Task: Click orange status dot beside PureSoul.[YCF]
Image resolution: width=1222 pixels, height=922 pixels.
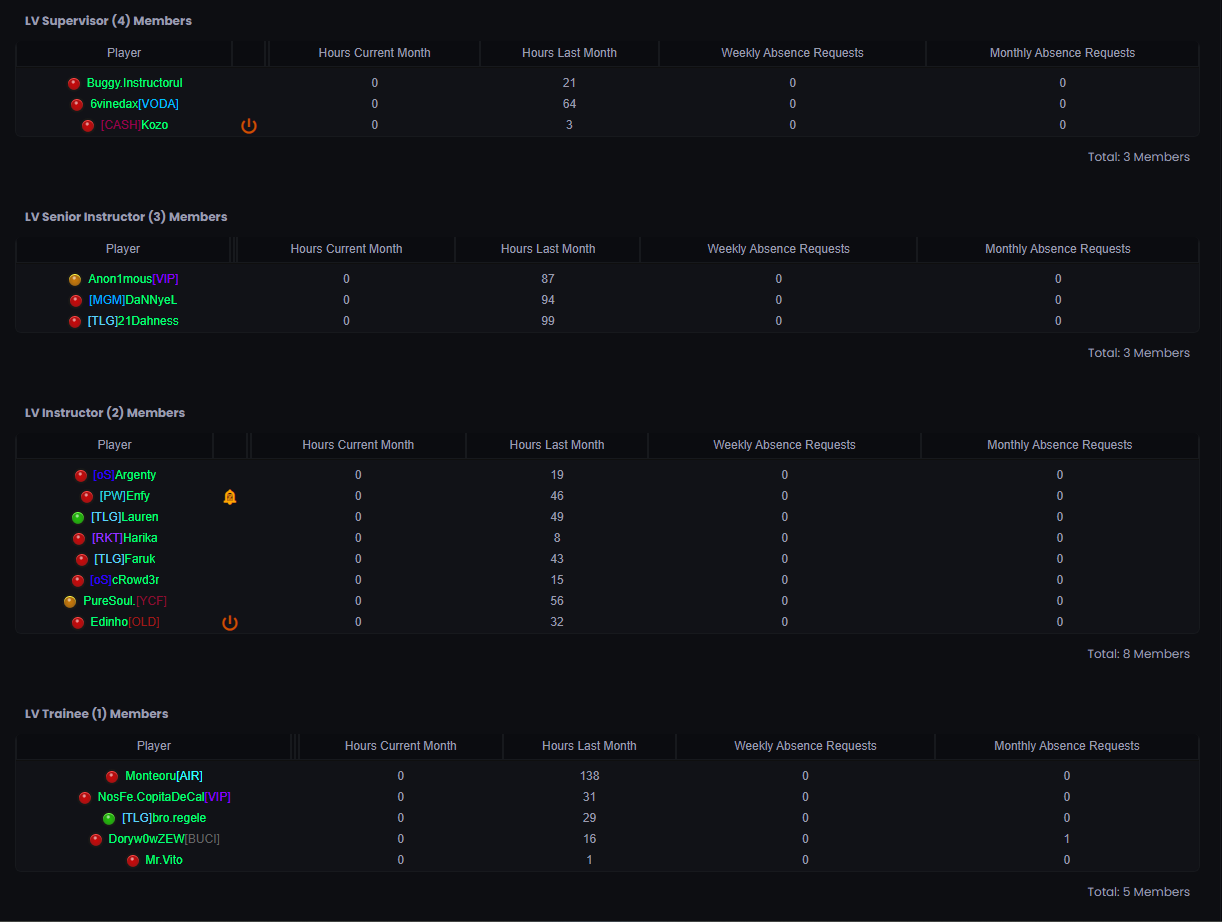Action: [70, 601]
